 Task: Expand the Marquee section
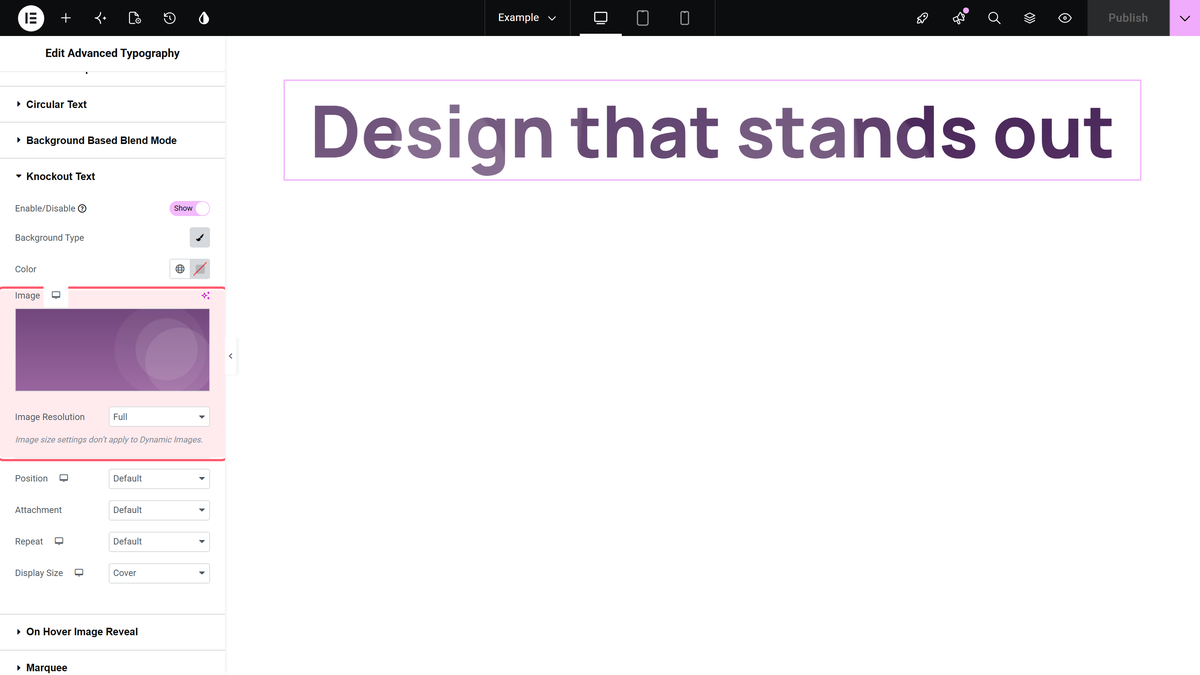(x=113, y=667)
